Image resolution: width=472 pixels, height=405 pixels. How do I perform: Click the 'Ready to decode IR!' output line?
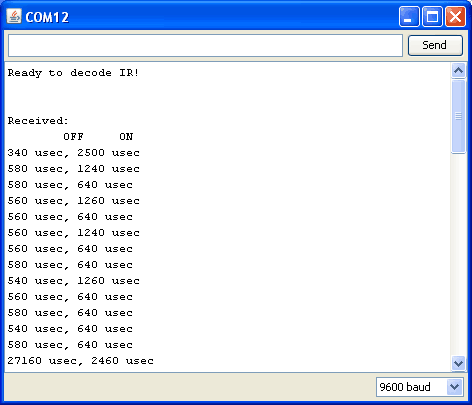click(x=73, y=73)
